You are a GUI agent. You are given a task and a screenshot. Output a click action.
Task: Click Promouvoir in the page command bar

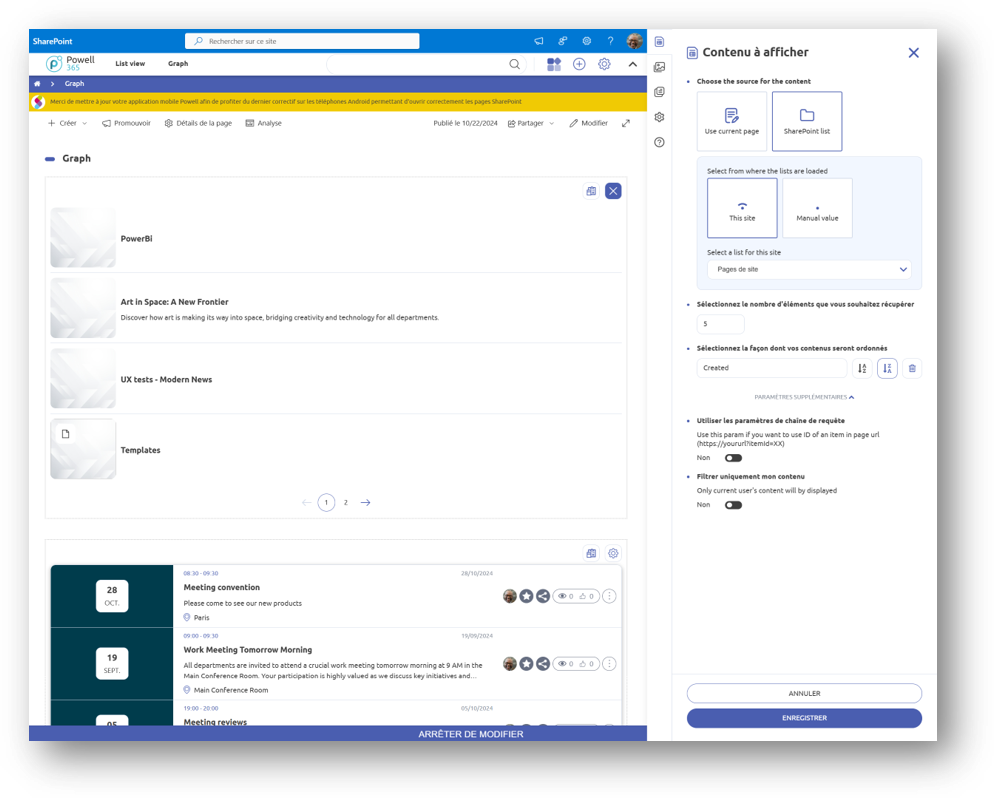coord(126,124)
